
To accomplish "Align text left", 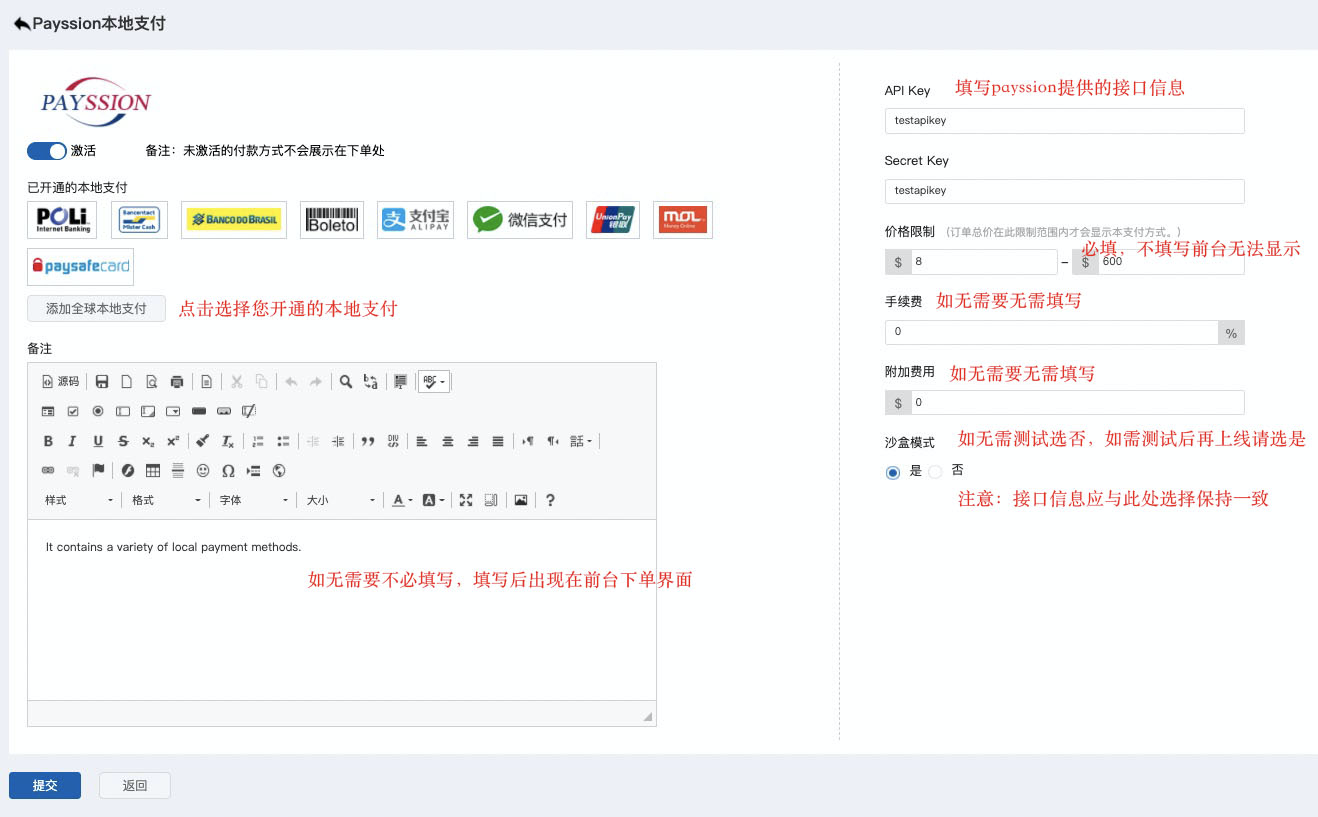I will 422,441.
